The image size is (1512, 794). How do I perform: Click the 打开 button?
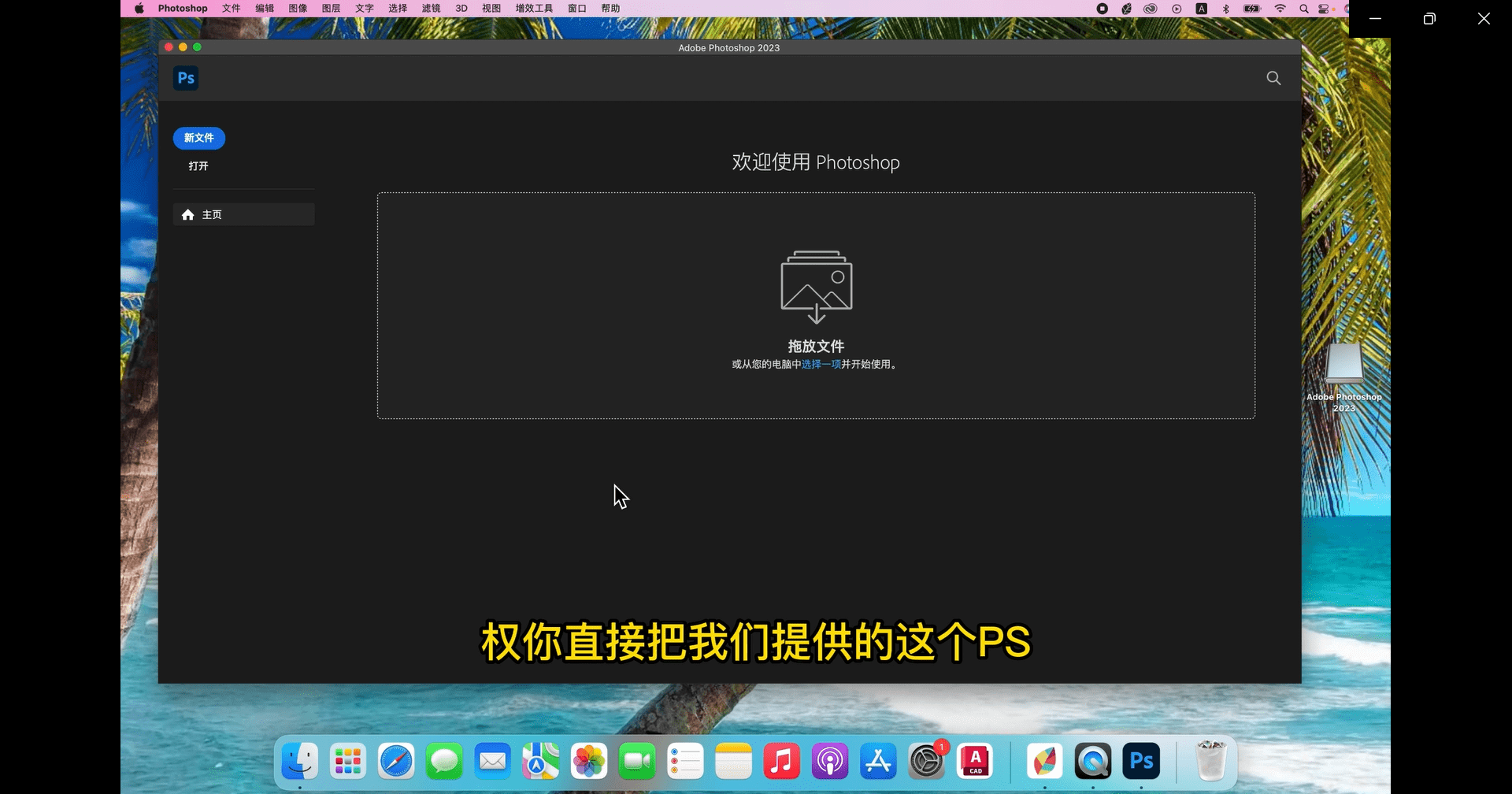coord(198,166)
